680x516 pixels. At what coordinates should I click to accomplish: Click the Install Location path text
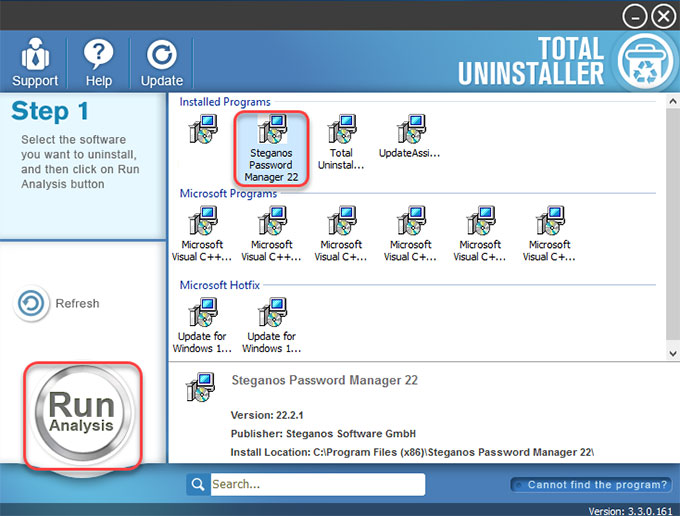[412, 452]
